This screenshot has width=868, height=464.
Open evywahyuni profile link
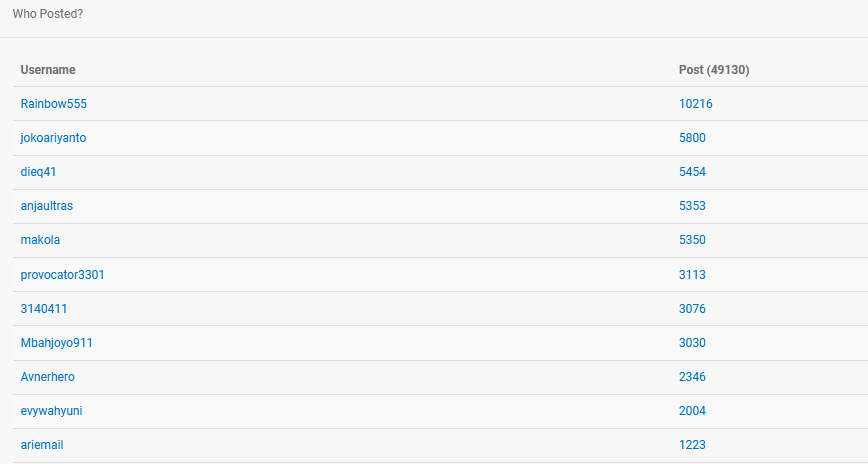click(51, 411)
